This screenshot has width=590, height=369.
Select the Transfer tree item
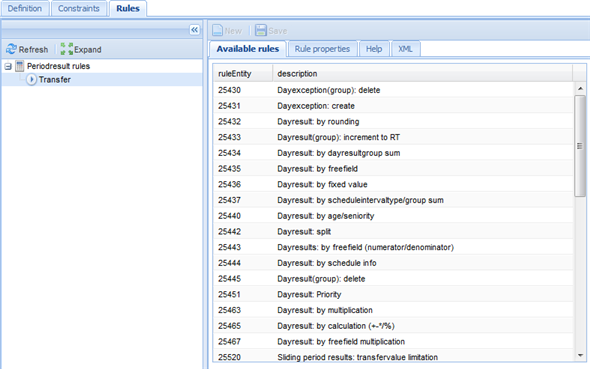(x=55, y=80)
